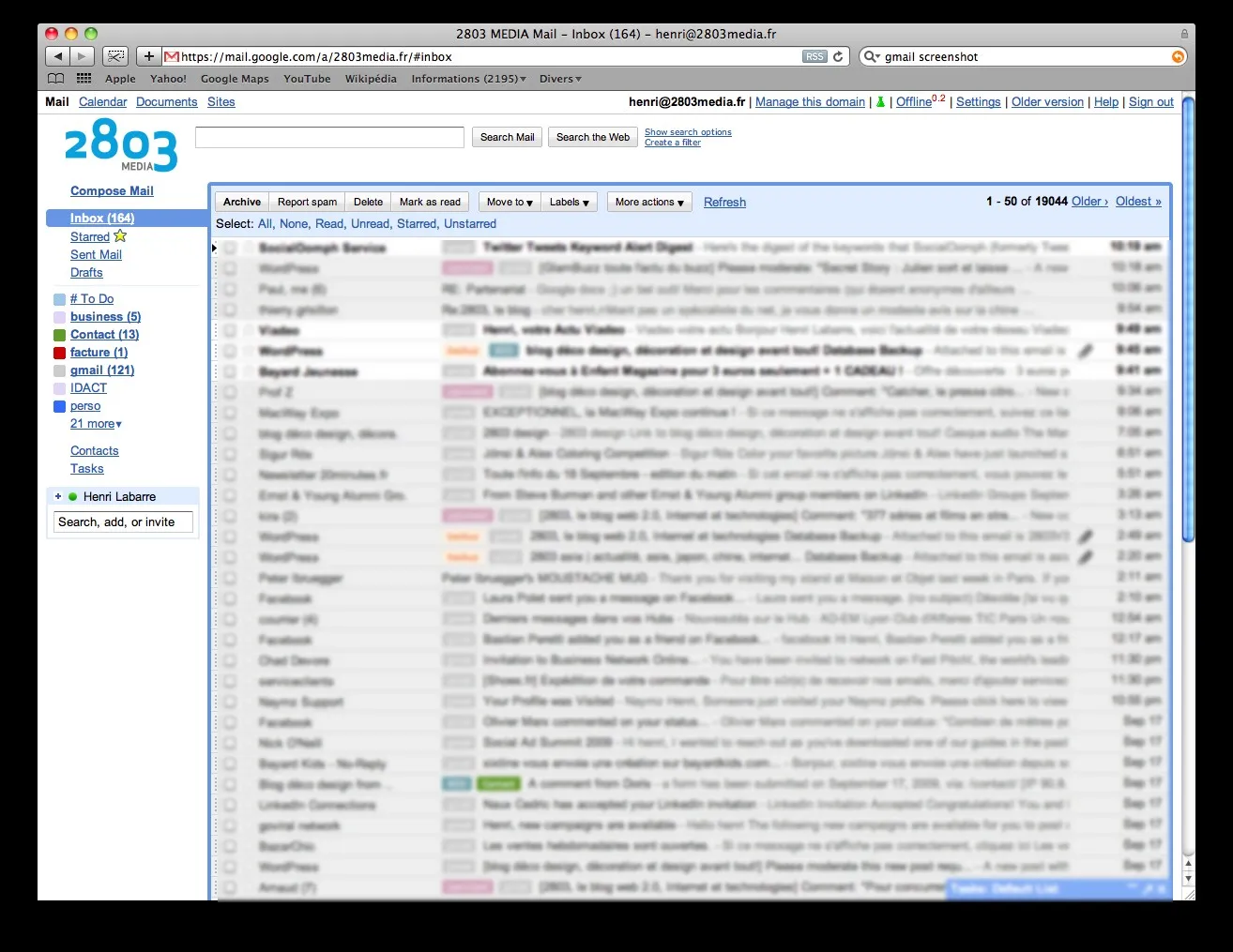Click the chat Search, add, or invite field

coord(123,521)
